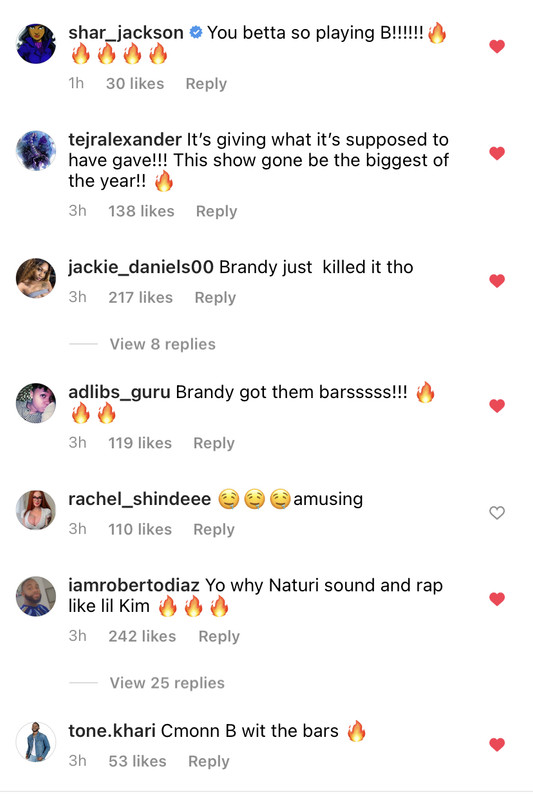Open the jackie_daniels00 username link
The height and width of the screenshot is (800, 533).
pyautogui.click(x=141, y=267)
